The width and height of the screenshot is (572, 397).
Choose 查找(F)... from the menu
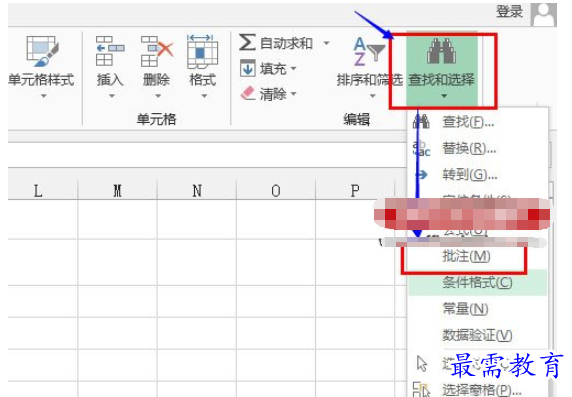tap(478, 122)
